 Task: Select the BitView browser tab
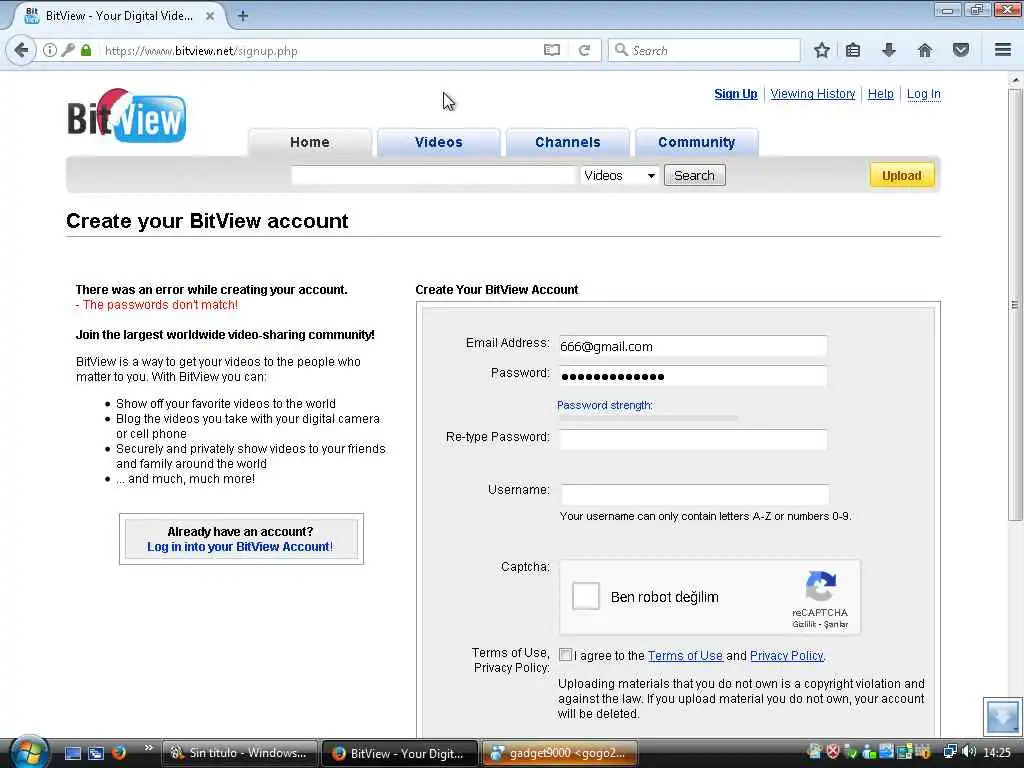tap(119, 16)
